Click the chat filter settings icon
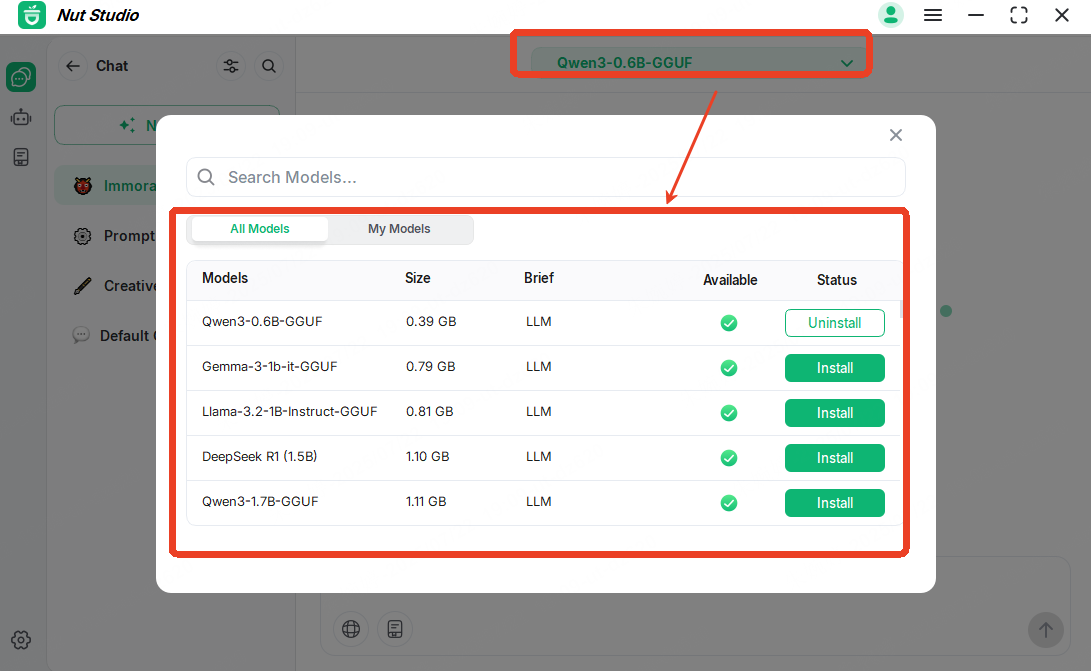Screen dimensions: 1091x671 [x=231, y=66]
